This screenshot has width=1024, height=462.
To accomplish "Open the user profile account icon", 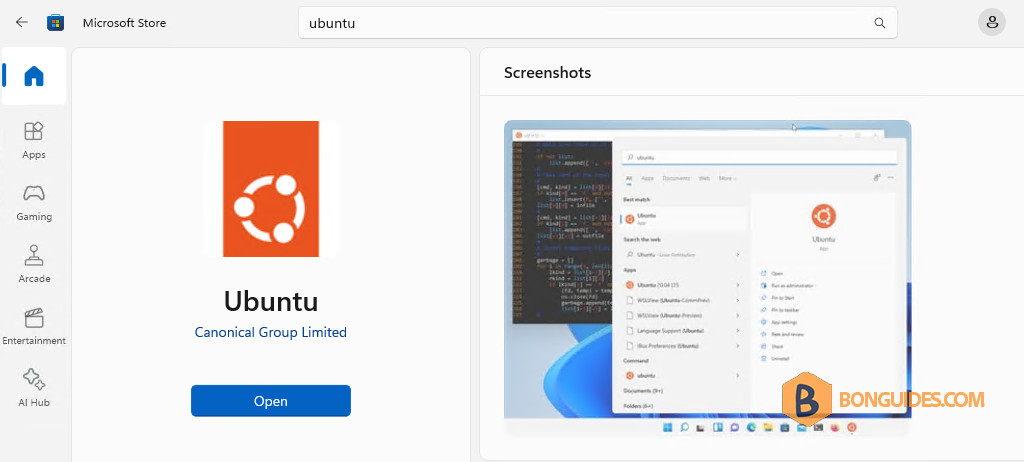I will click(991, 23).
